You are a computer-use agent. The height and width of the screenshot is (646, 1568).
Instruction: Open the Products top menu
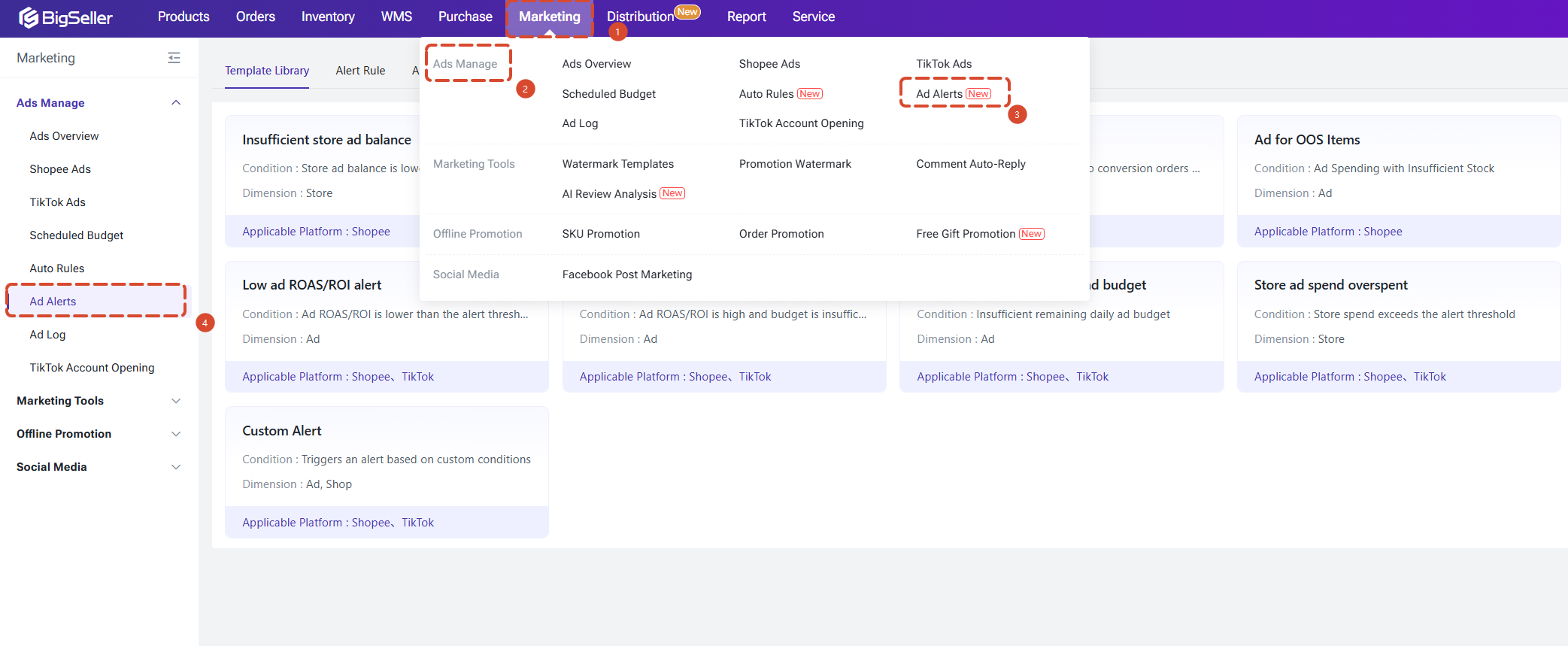click(183, 17)
